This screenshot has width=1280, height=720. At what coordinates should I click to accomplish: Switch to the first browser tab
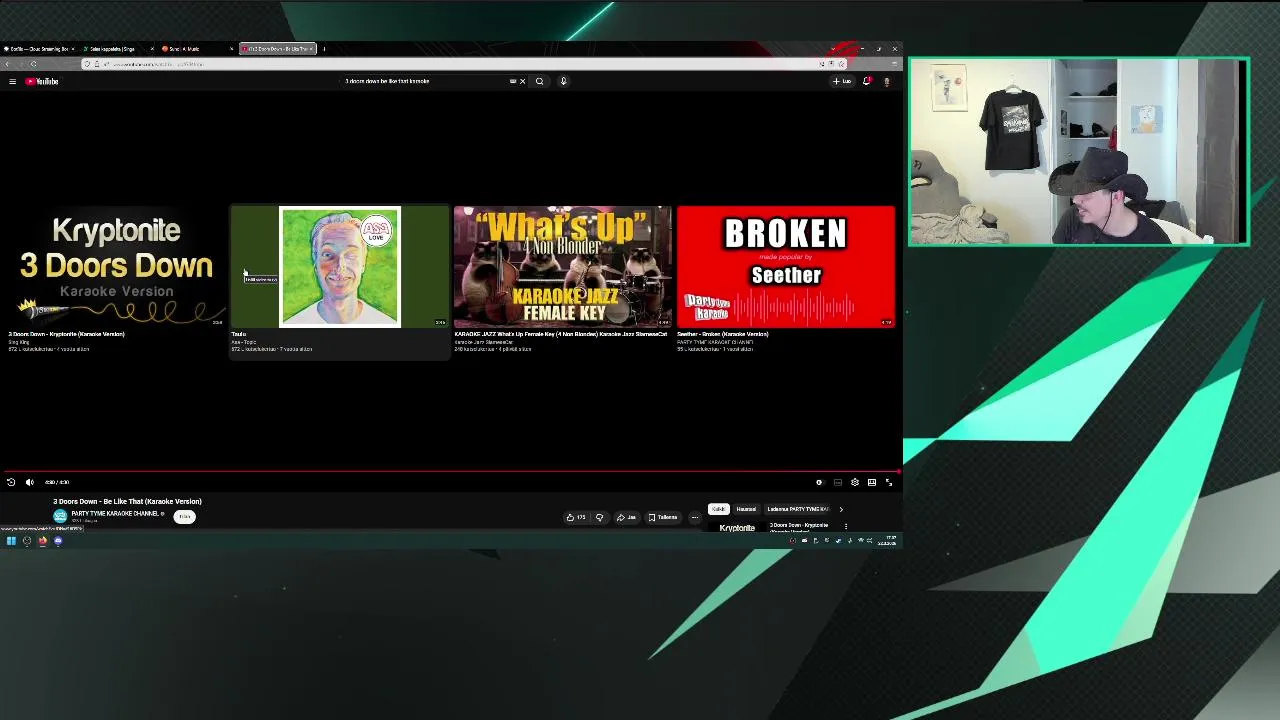coord(38,48)
